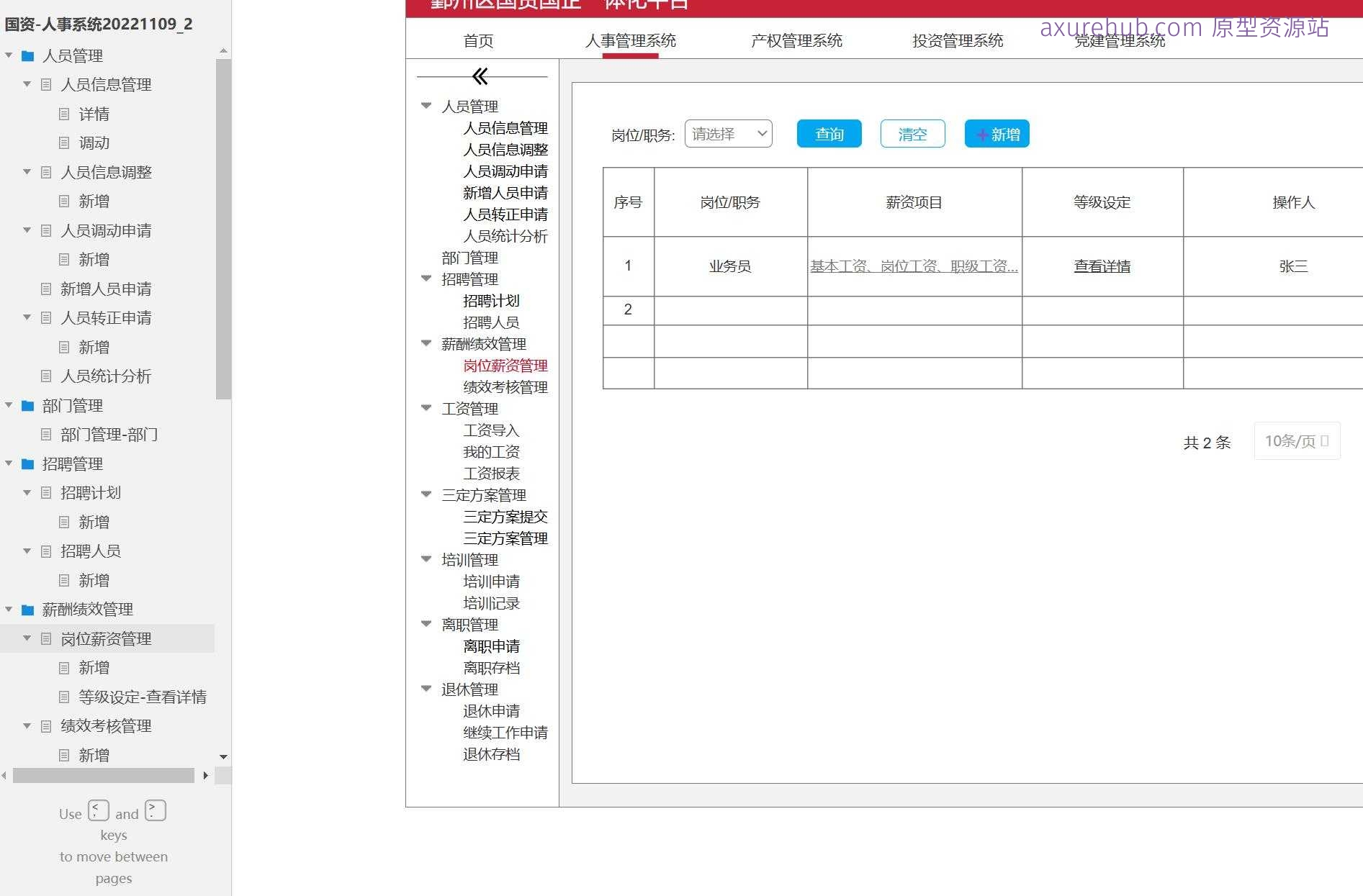This screenshot has height=896, width=1363.
Task: Click the 查询 search button
Action: (x=828, y=133)
